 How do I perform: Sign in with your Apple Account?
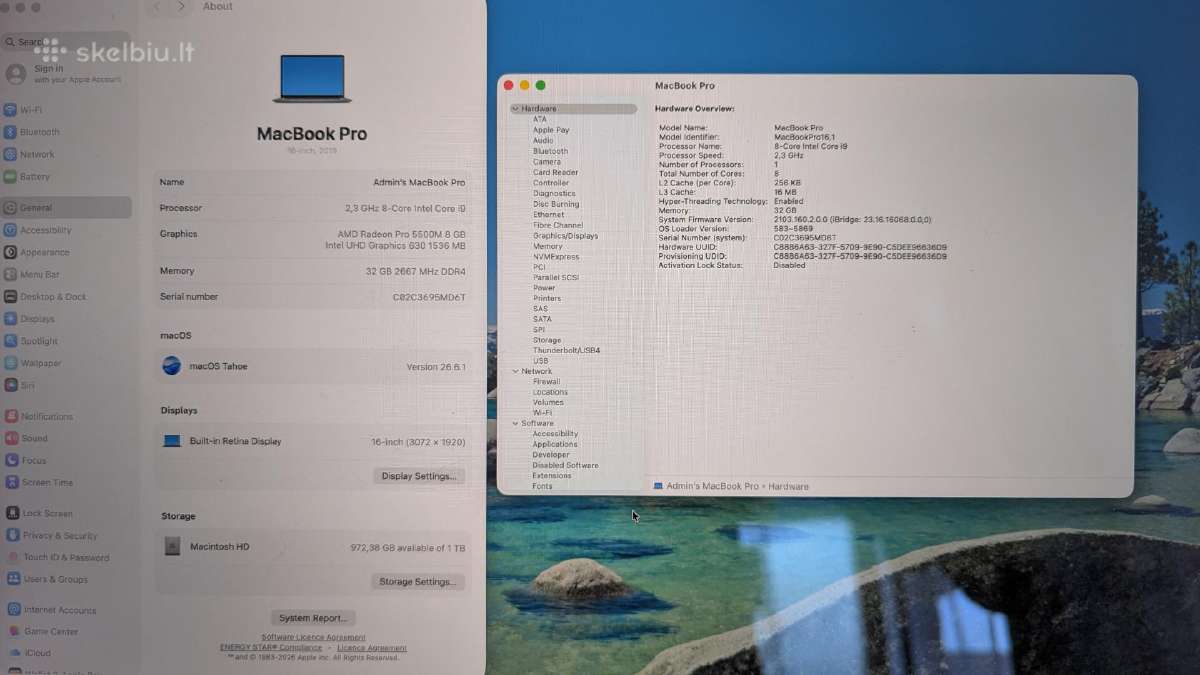[x=66, y=73]
